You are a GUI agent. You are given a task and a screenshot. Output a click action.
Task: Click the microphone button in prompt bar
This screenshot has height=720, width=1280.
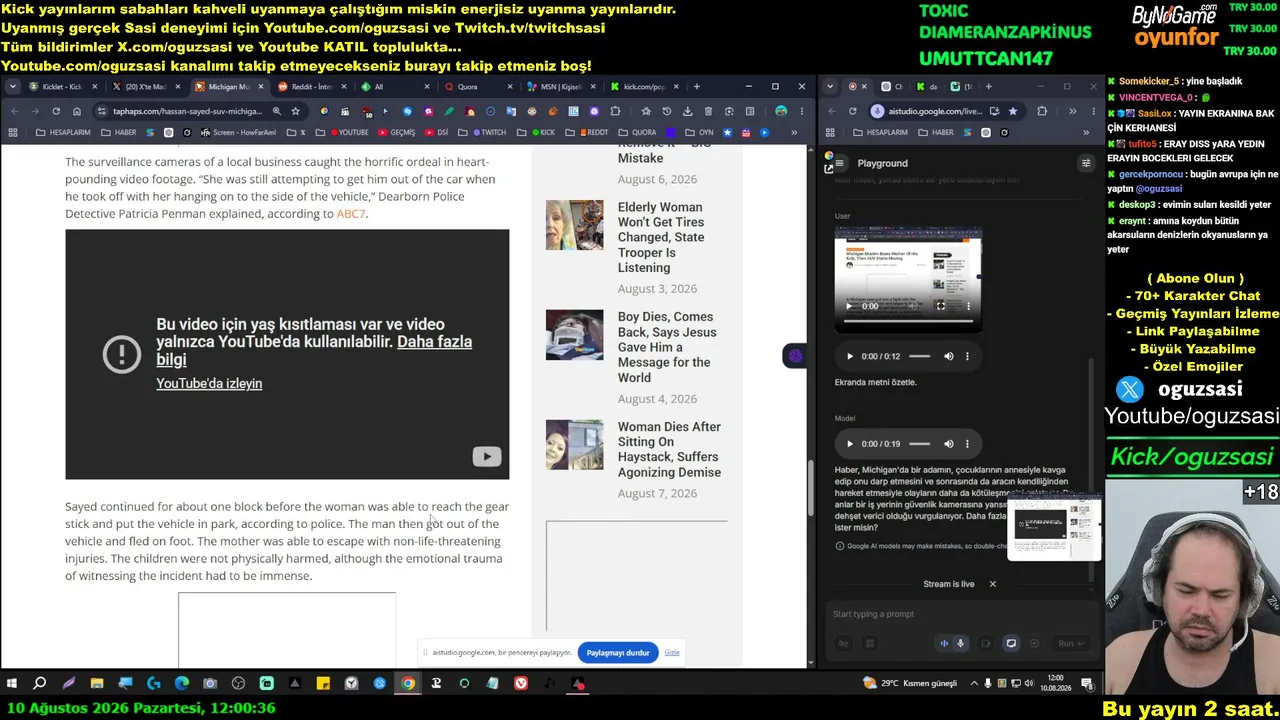(961, 643)
